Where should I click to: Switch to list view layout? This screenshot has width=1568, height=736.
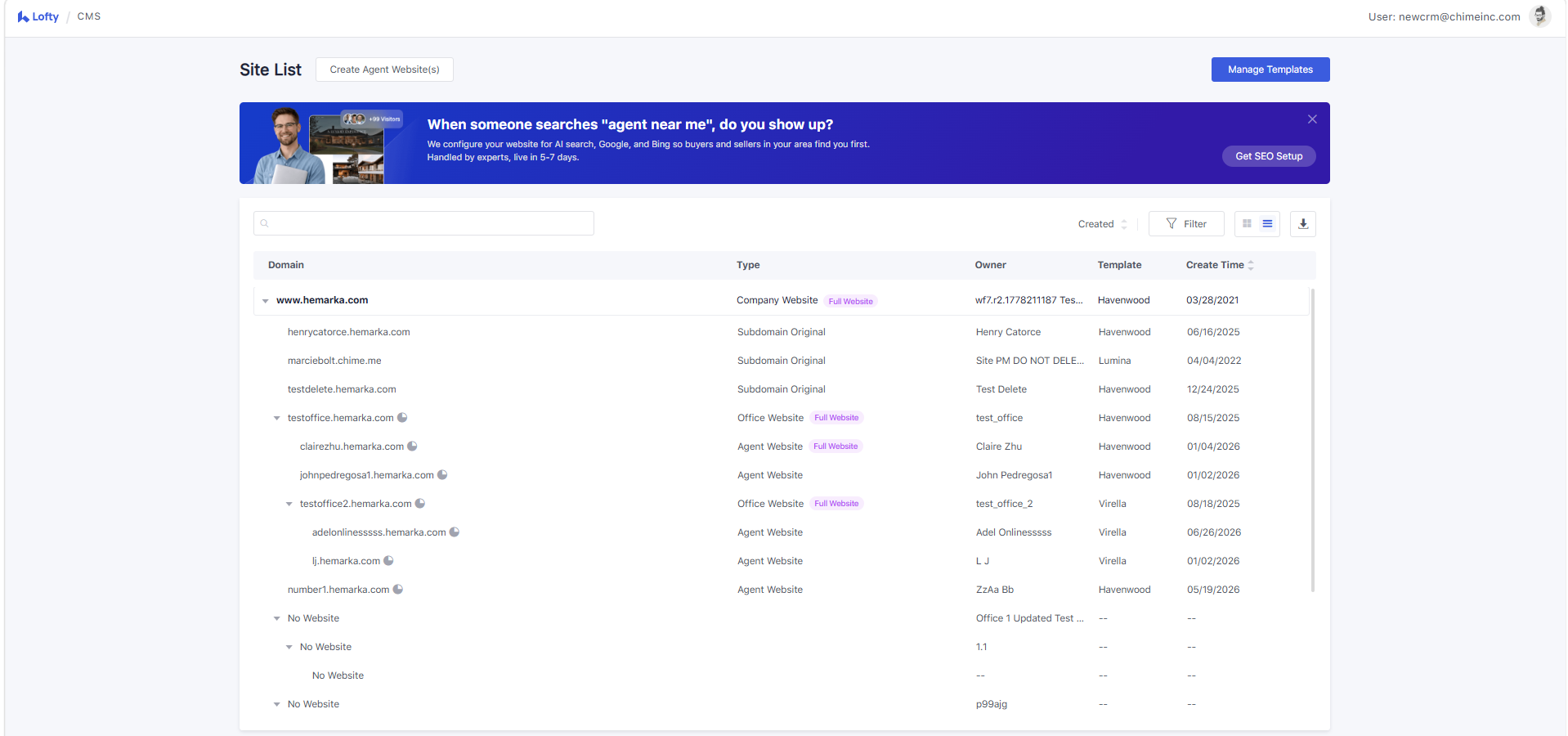[x=1267, y=224]
